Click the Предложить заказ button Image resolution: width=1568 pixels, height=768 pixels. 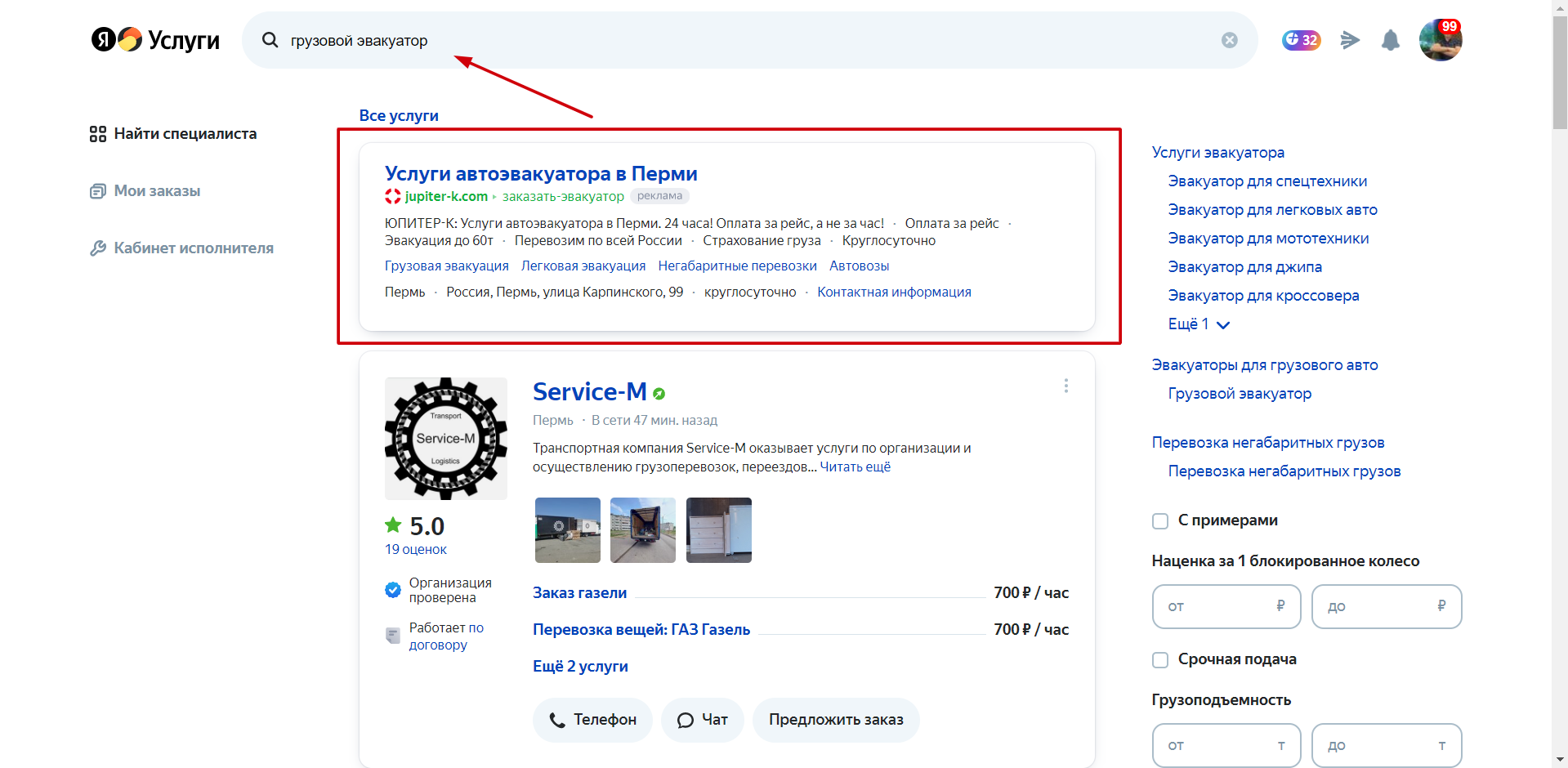[x=836, y=720]
